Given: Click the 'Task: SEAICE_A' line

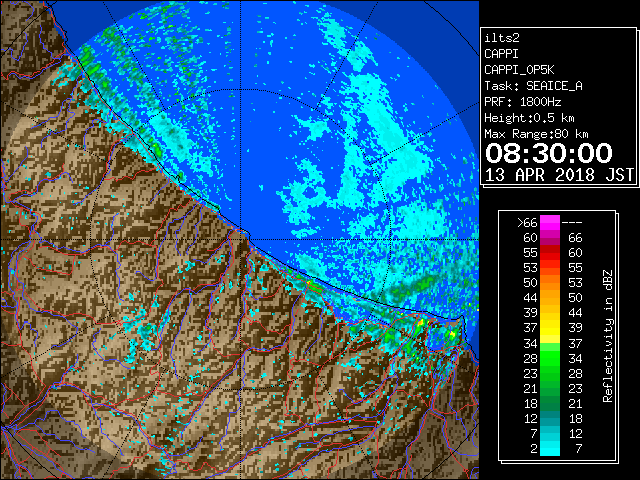Looking at the screenshot, I should (x=533, y=86).
